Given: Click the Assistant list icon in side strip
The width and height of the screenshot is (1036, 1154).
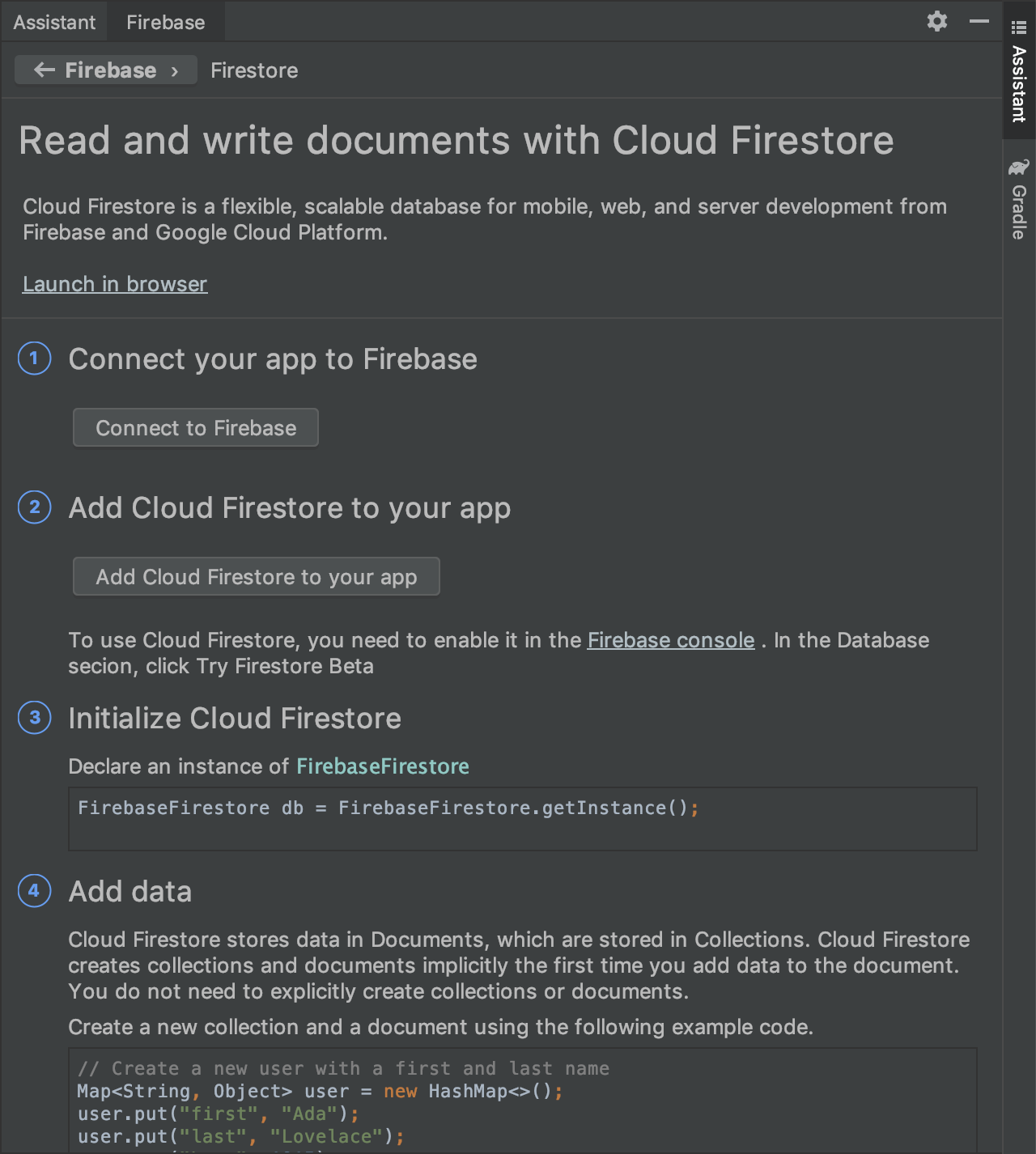Looking at the screenshot, I should [1019, 28].
